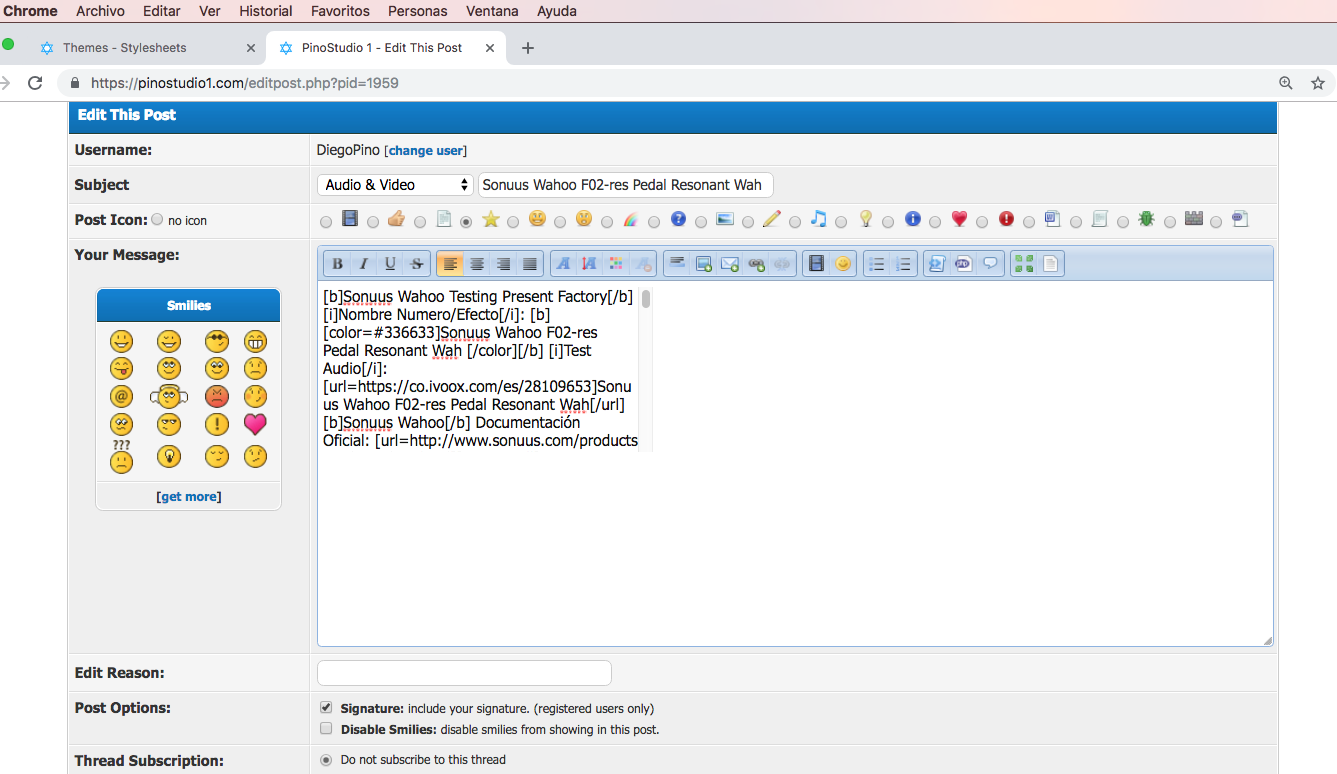1337x774 pixels.
Task: Apply italic formatting in the editor
Action: point(364,264)
